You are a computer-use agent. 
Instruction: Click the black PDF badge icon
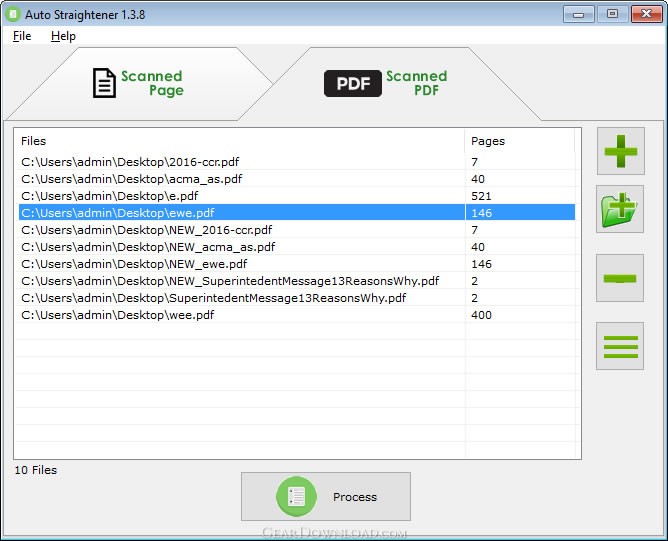click(353, 83)
